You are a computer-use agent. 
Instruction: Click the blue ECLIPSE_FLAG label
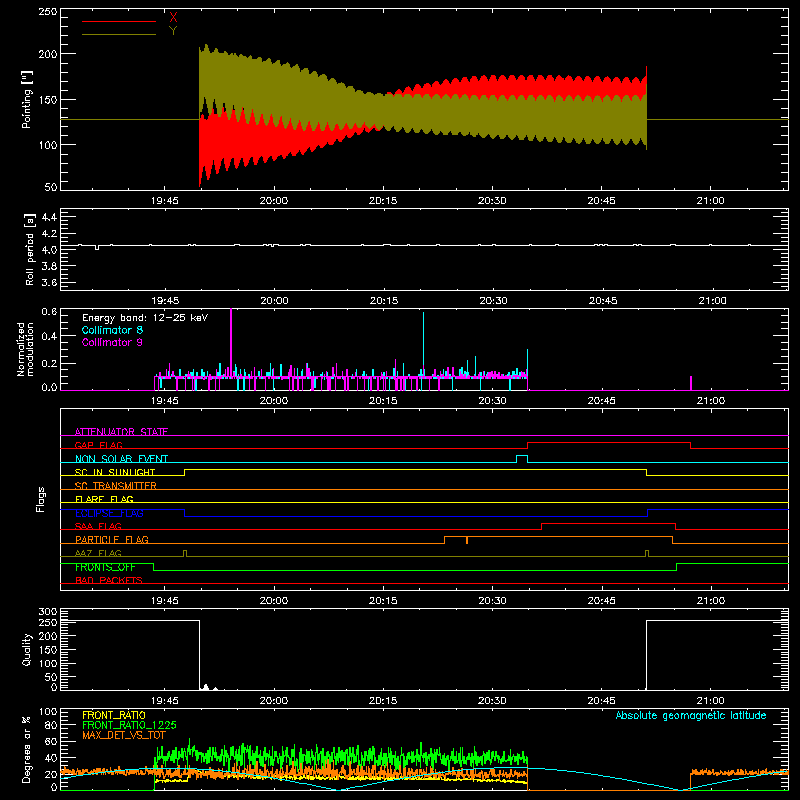point(109,513)
